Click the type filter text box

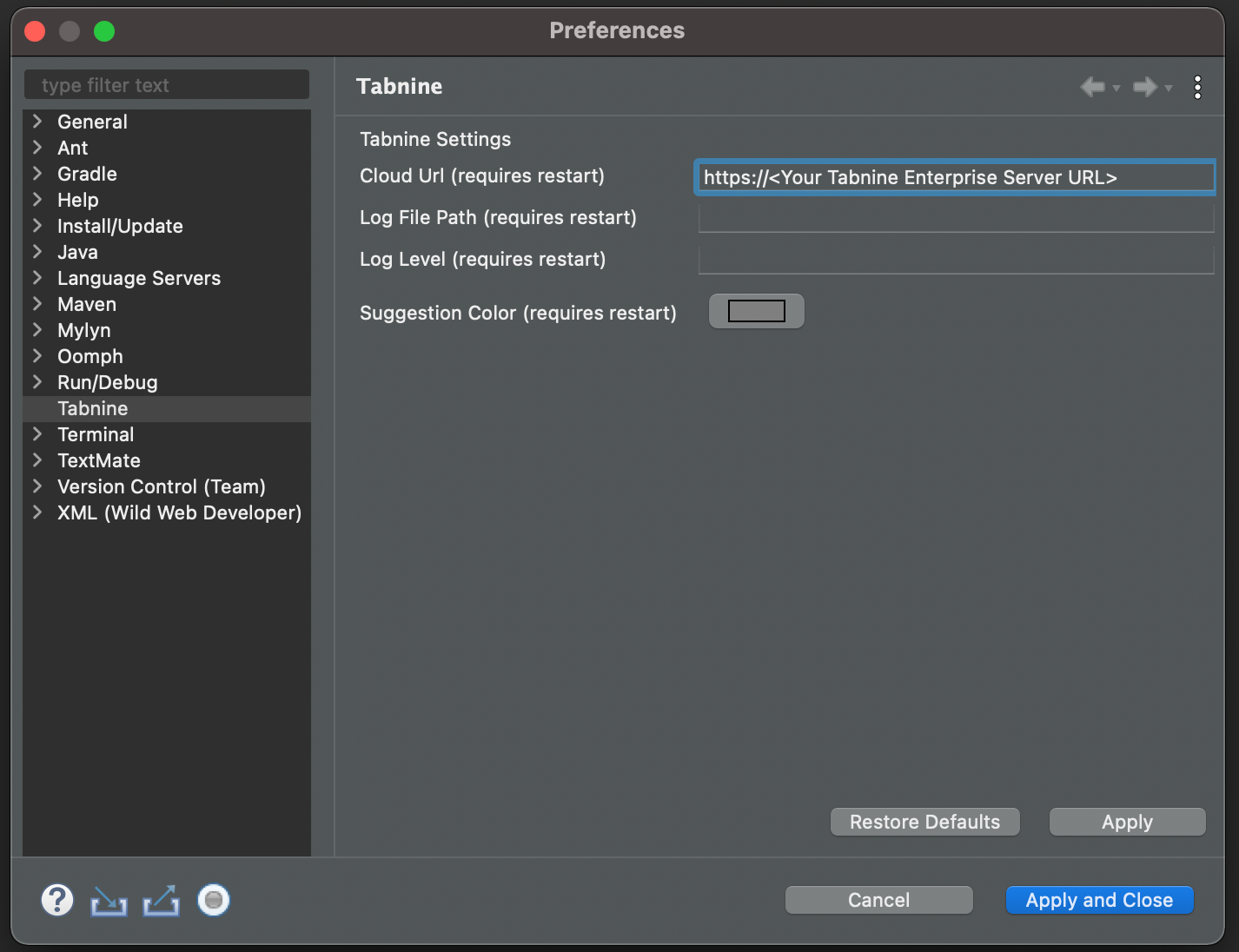tap(167, 85)
